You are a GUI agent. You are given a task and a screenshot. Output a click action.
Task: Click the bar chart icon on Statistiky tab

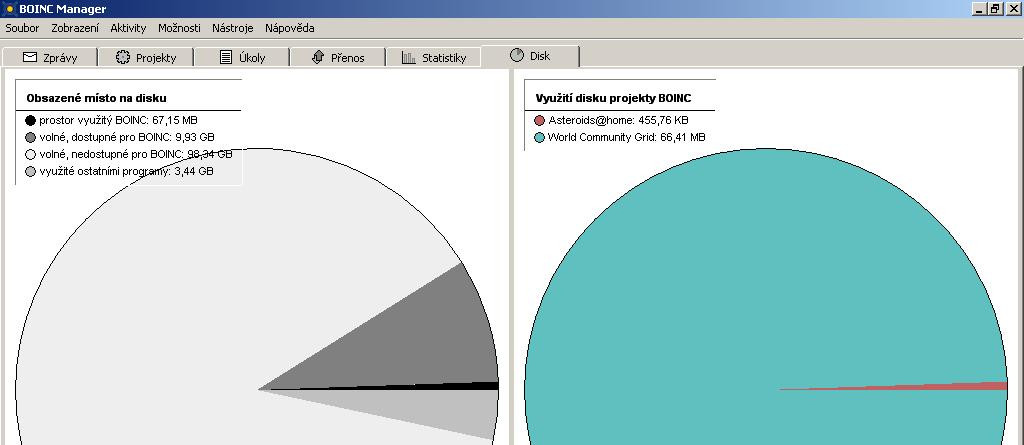tap(409, 58)
